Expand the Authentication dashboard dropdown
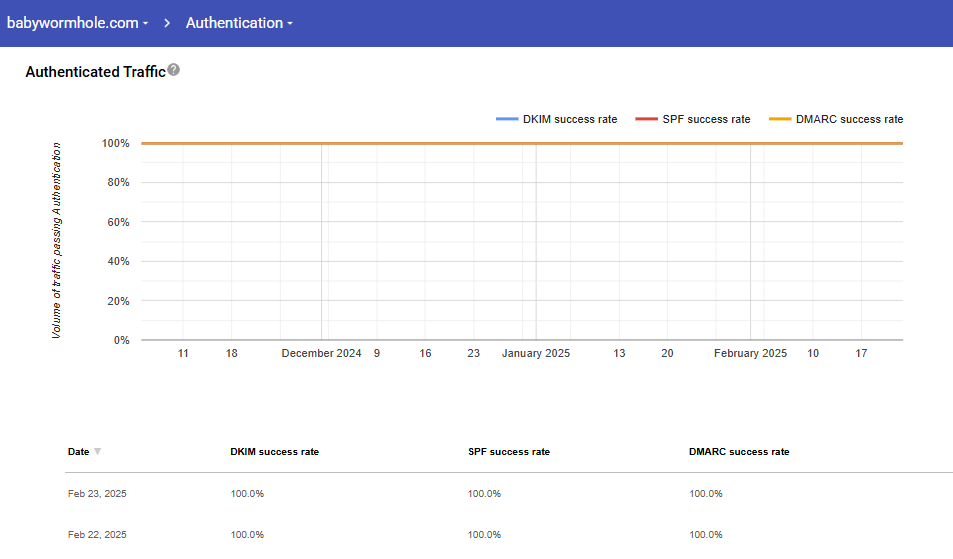953x559 pixels. click(239, 23)
